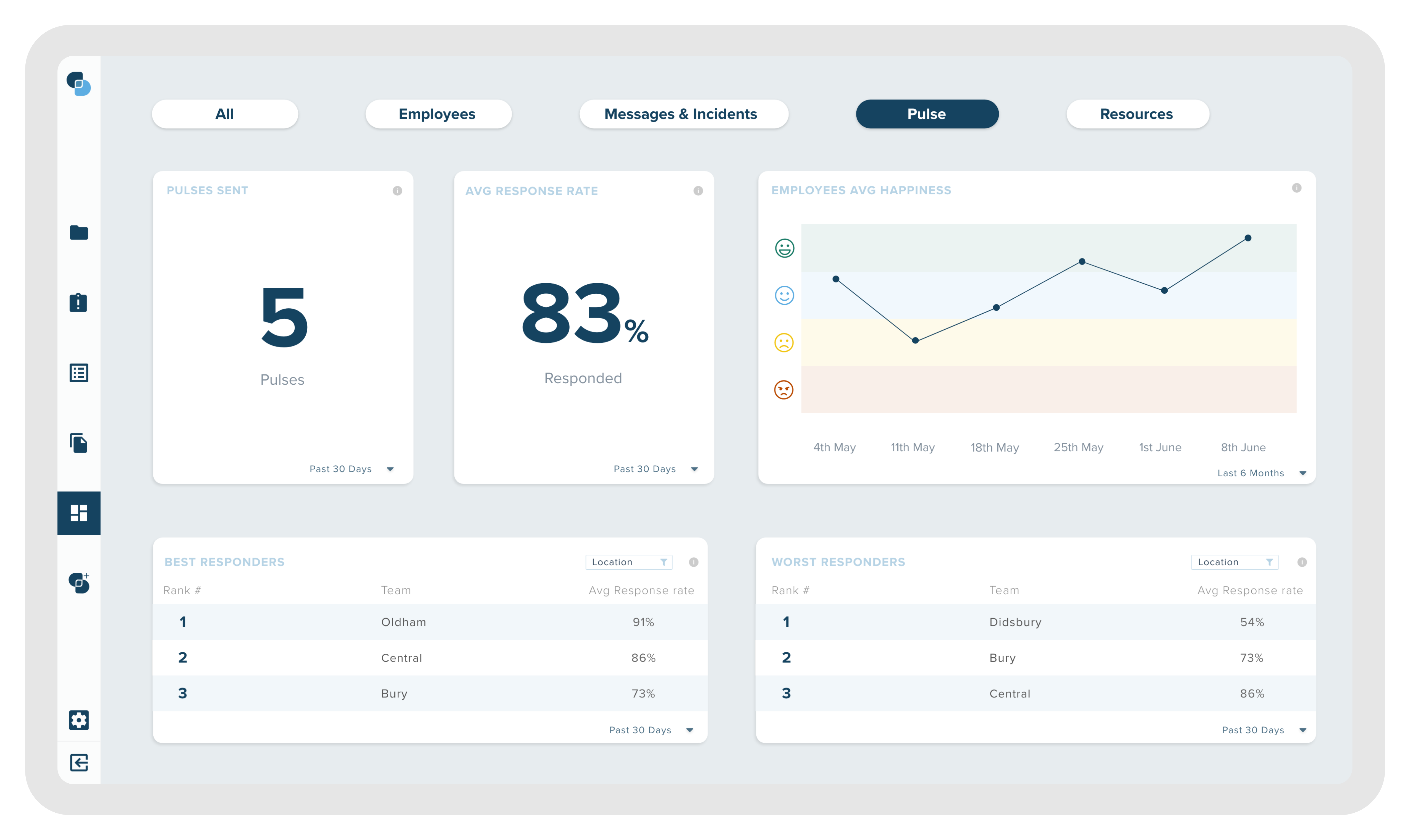Viewport: 1410px width, 840px height.
Task: Open the Resources tab
Action: 1138,114
